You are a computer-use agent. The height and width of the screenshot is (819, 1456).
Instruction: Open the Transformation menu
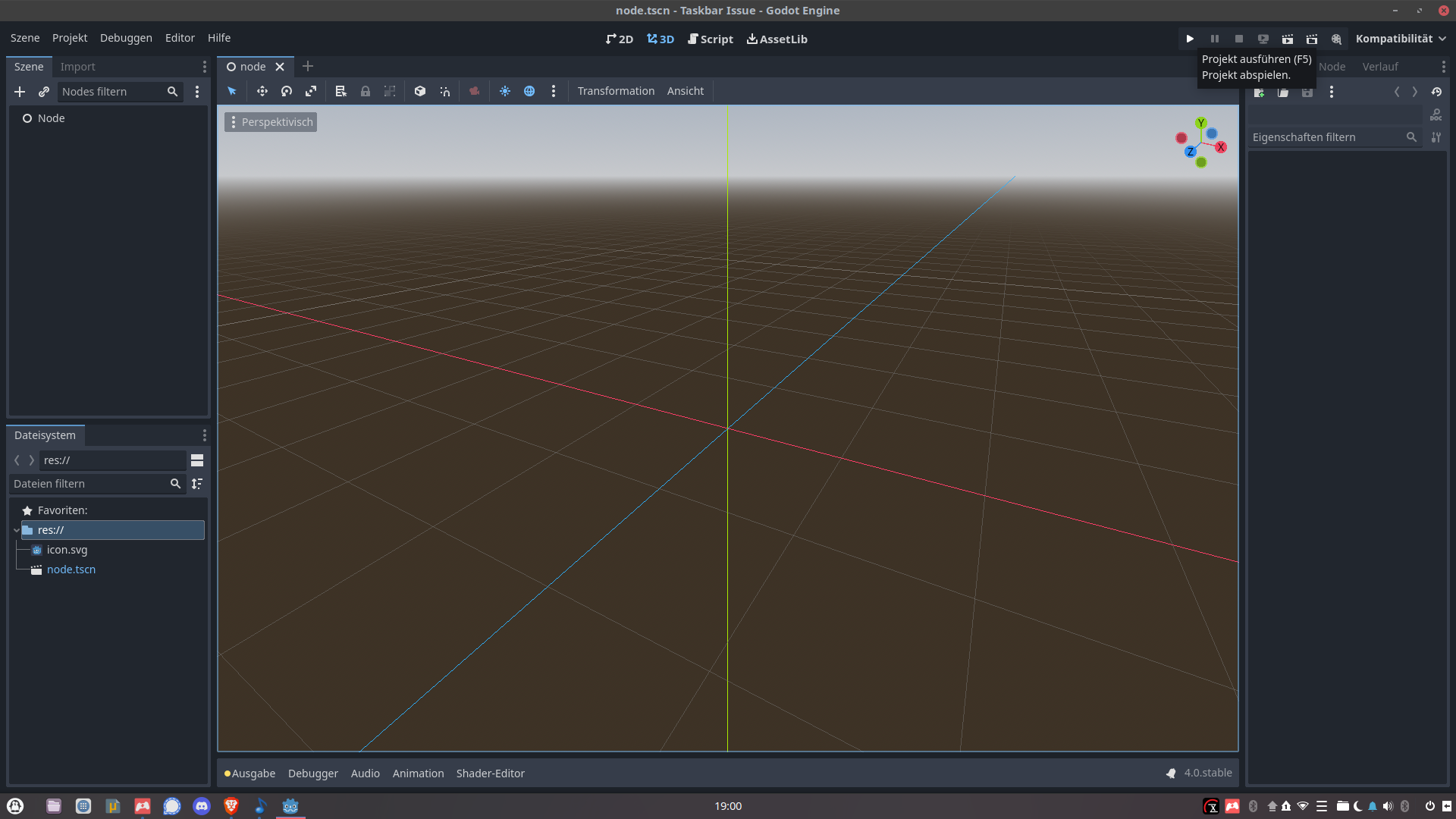pos(616,91)
